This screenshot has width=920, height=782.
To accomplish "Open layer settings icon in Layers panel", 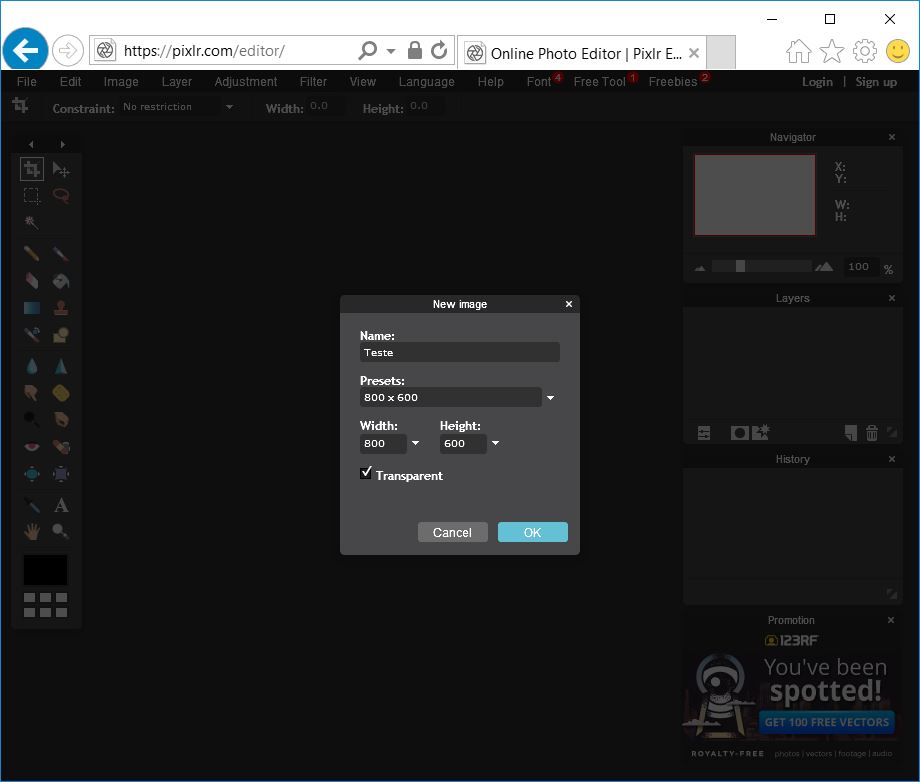I will pos(704,433).
